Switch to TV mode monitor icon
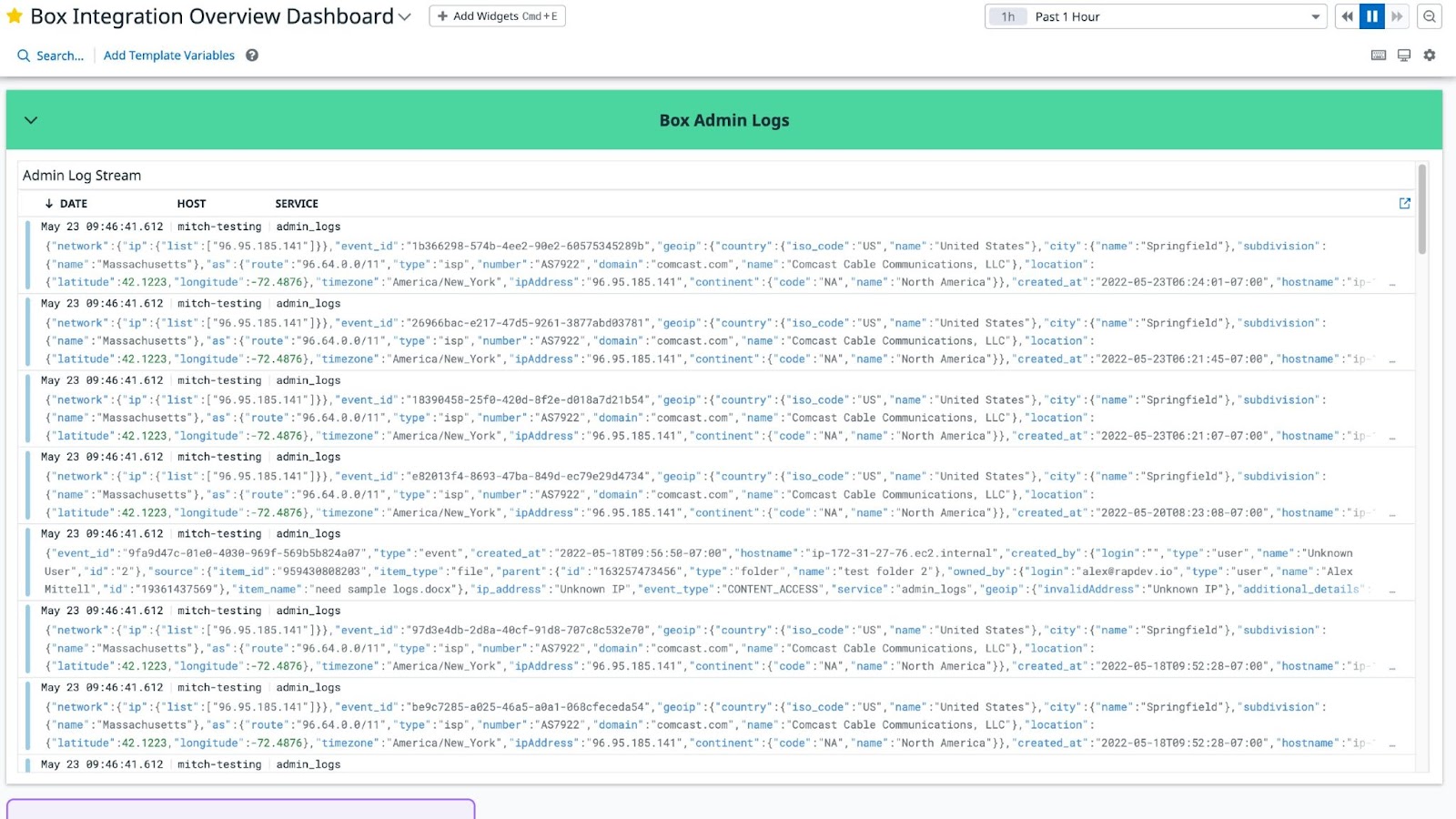1456x819 pixels. 1404,56
